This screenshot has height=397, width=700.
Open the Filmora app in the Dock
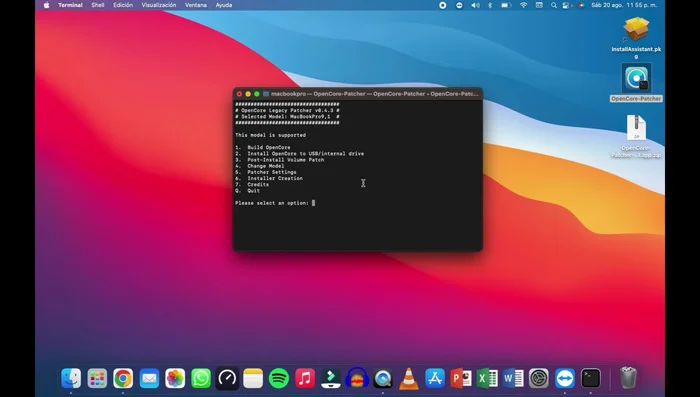tap(331, 378)
